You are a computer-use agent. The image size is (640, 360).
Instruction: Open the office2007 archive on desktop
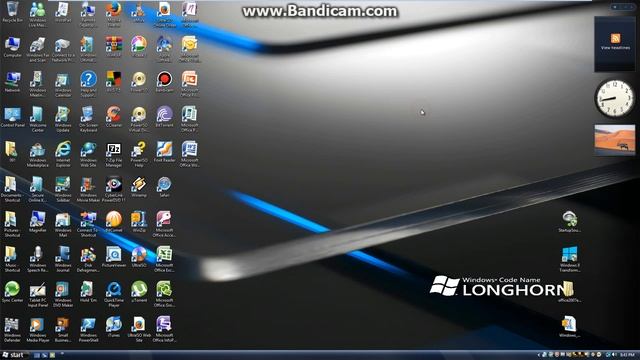(569, 291)
